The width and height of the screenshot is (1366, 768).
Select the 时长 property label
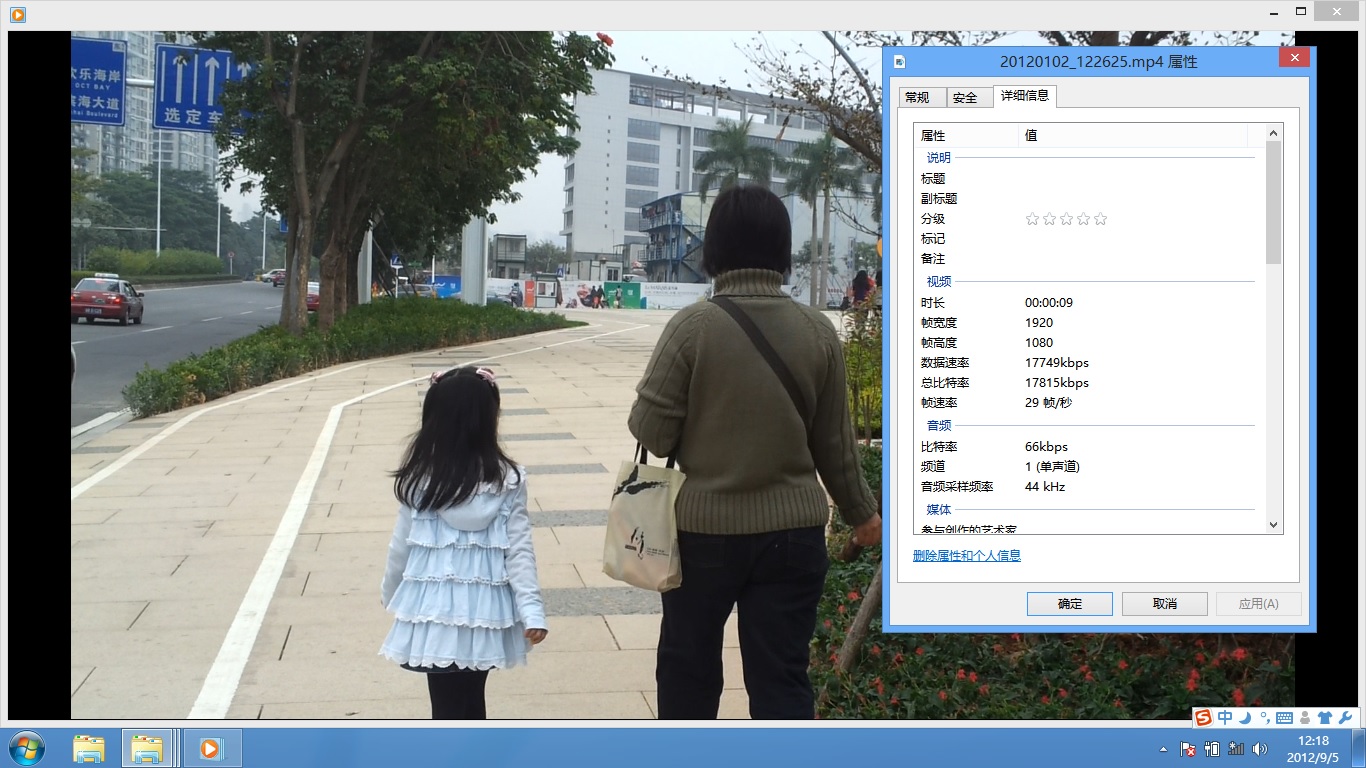point(933,303)
